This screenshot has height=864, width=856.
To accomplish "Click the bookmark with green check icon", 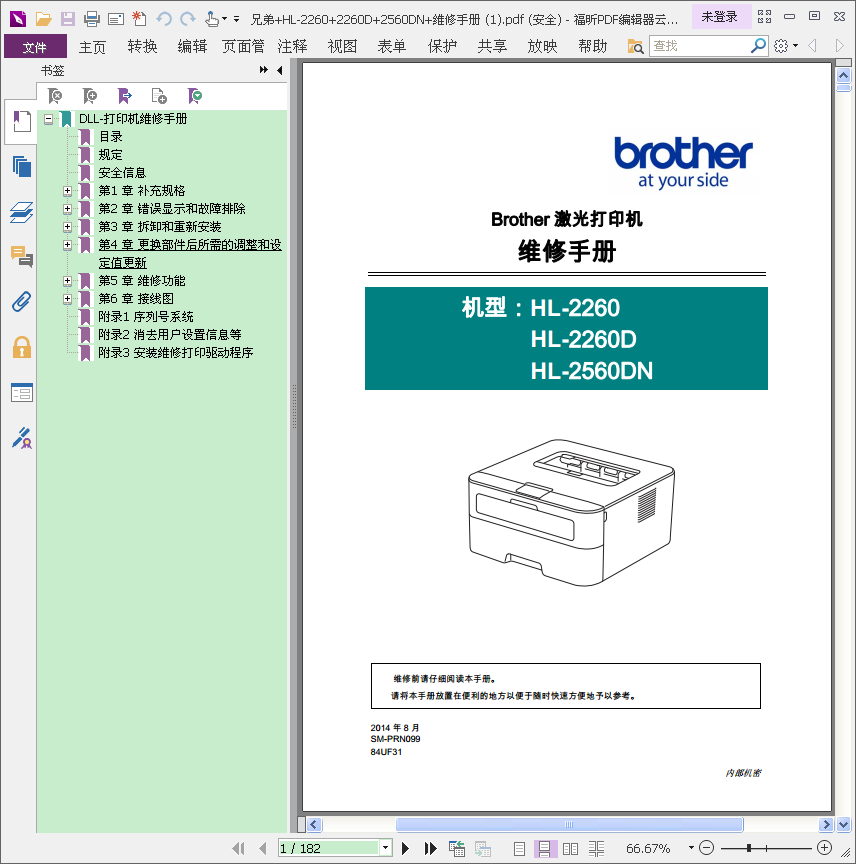I will pyautogui.click(x=195, y=96).
